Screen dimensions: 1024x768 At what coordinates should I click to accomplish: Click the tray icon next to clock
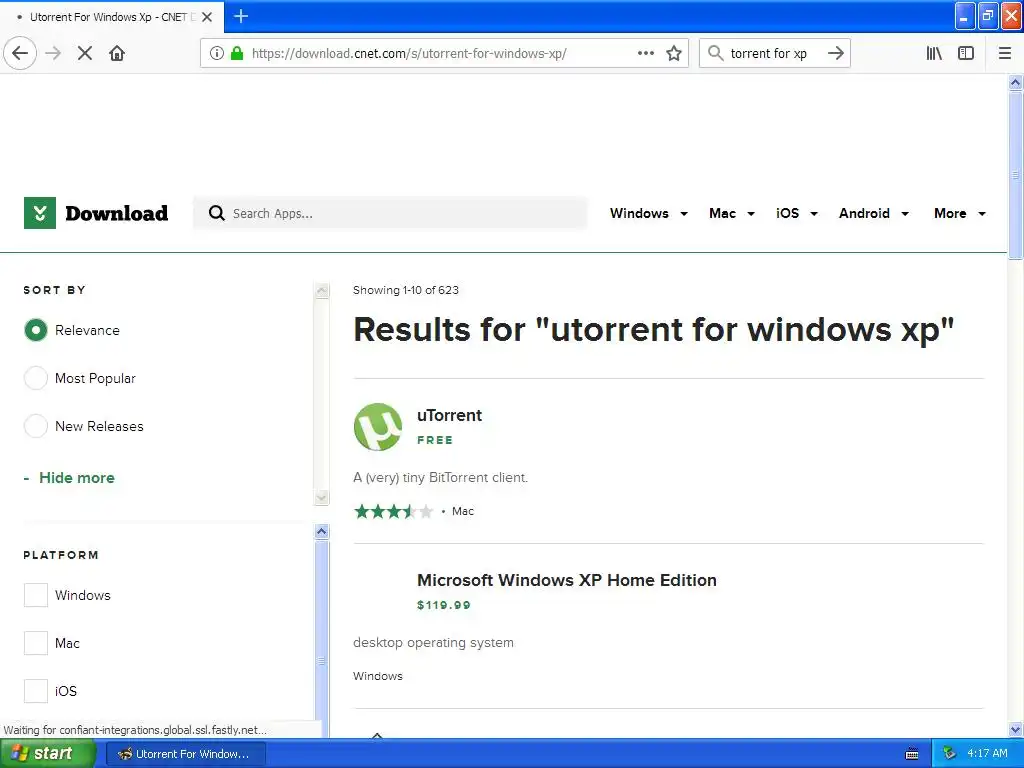(x=950, y=754)
